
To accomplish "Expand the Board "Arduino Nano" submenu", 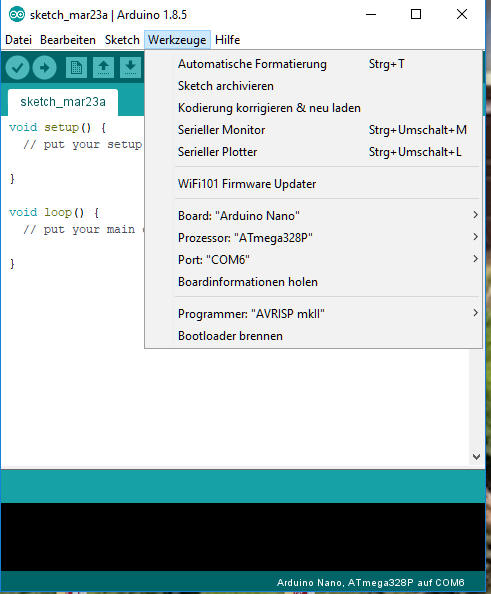I will (x=313, y=216).
